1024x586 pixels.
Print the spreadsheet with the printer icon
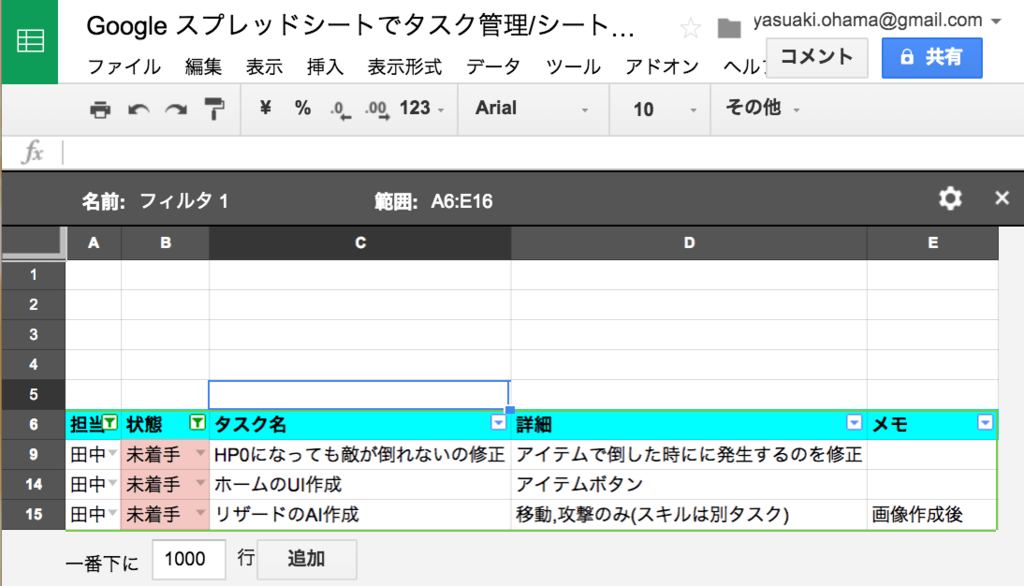[x=100, y=109]
